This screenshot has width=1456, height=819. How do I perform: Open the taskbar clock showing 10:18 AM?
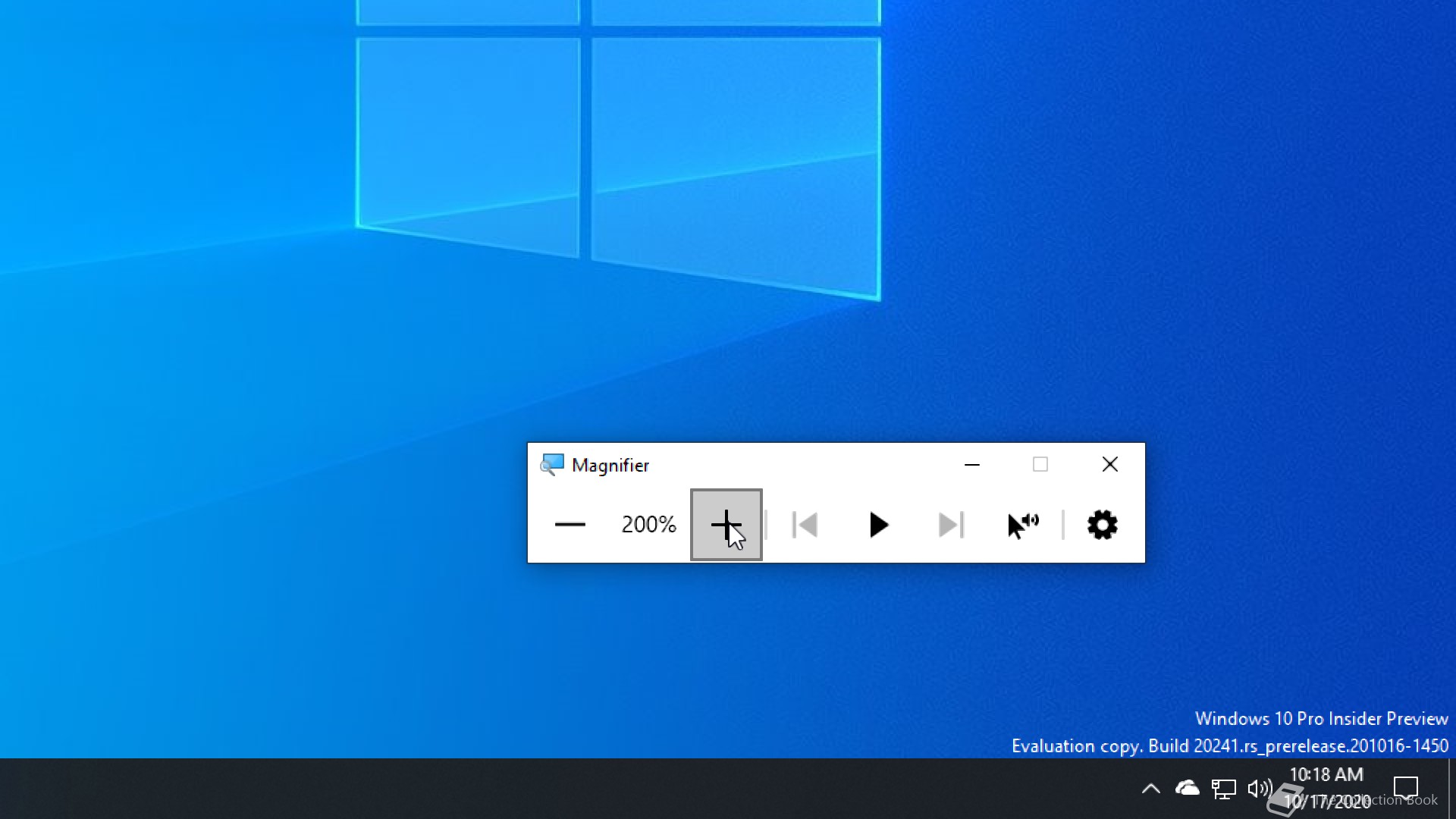[x=1327, y=787]
